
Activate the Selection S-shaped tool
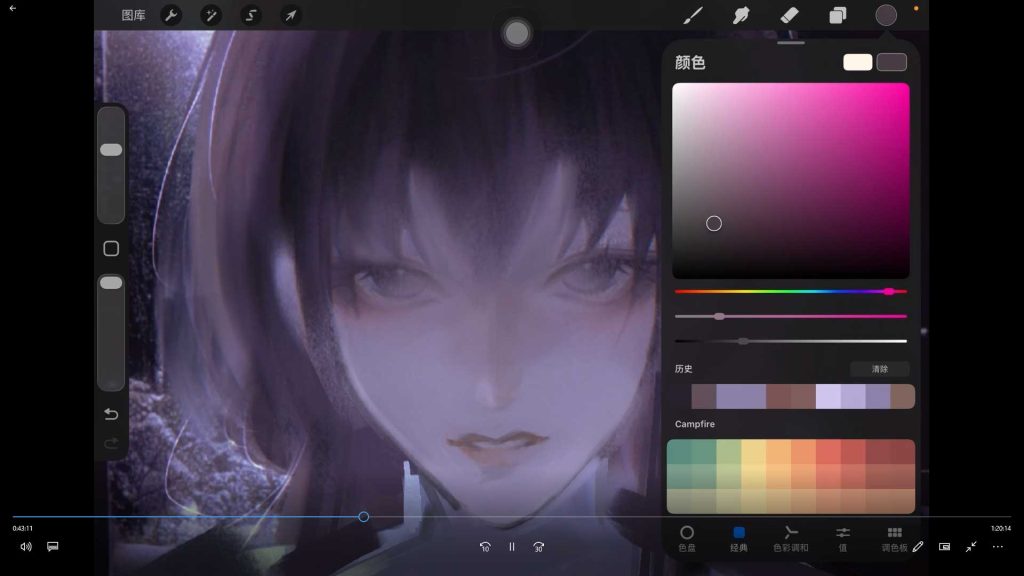coord(251,15)
